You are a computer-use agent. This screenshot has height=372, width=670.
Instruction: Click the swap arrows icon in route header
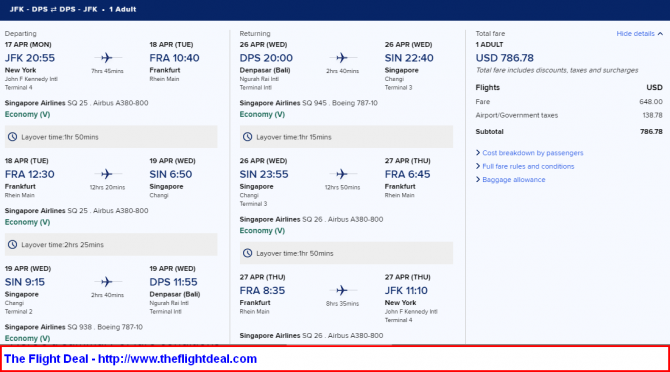[53, 9]
